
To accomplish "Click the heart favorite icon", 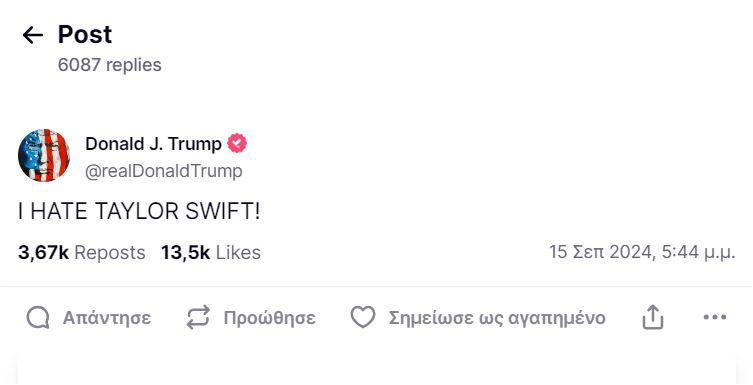I will pos(363,317).
